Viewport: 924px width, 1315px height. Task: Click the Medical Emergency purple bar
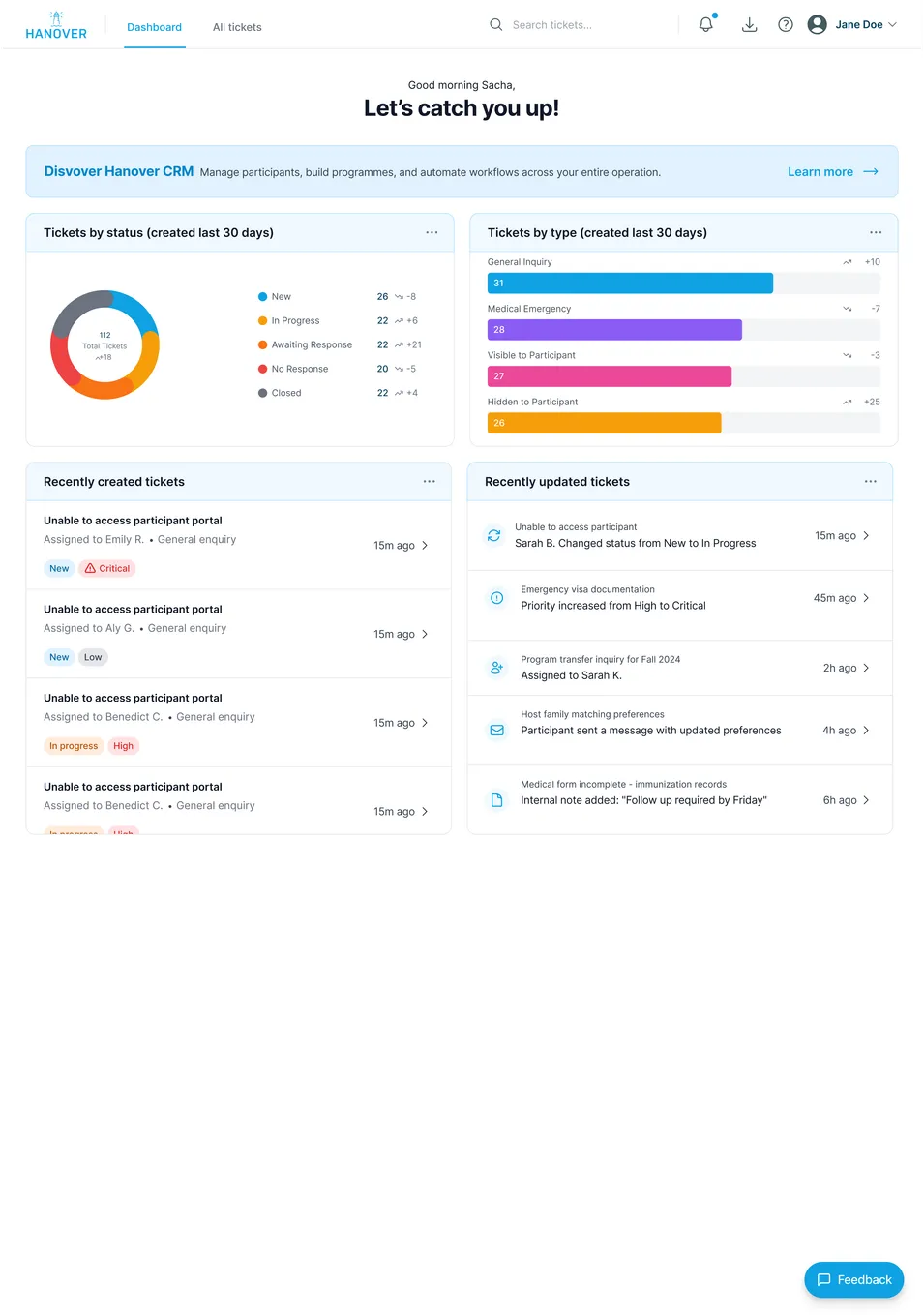pos(614,330)
